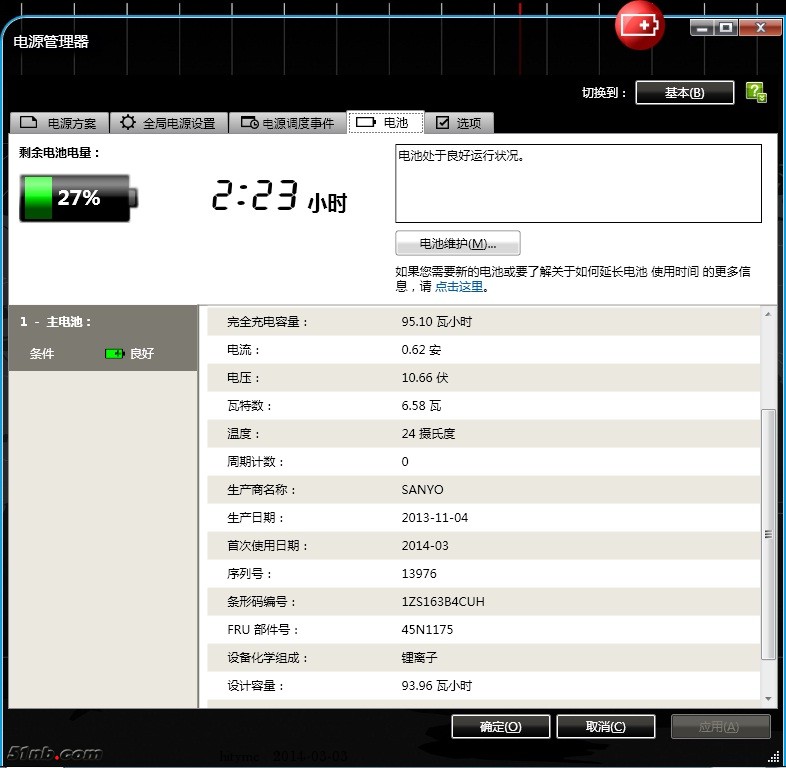The width and height of the screenshot is (786, 768).
Task: Click the green battery condition icon
Action: click(x=115, y=354)
